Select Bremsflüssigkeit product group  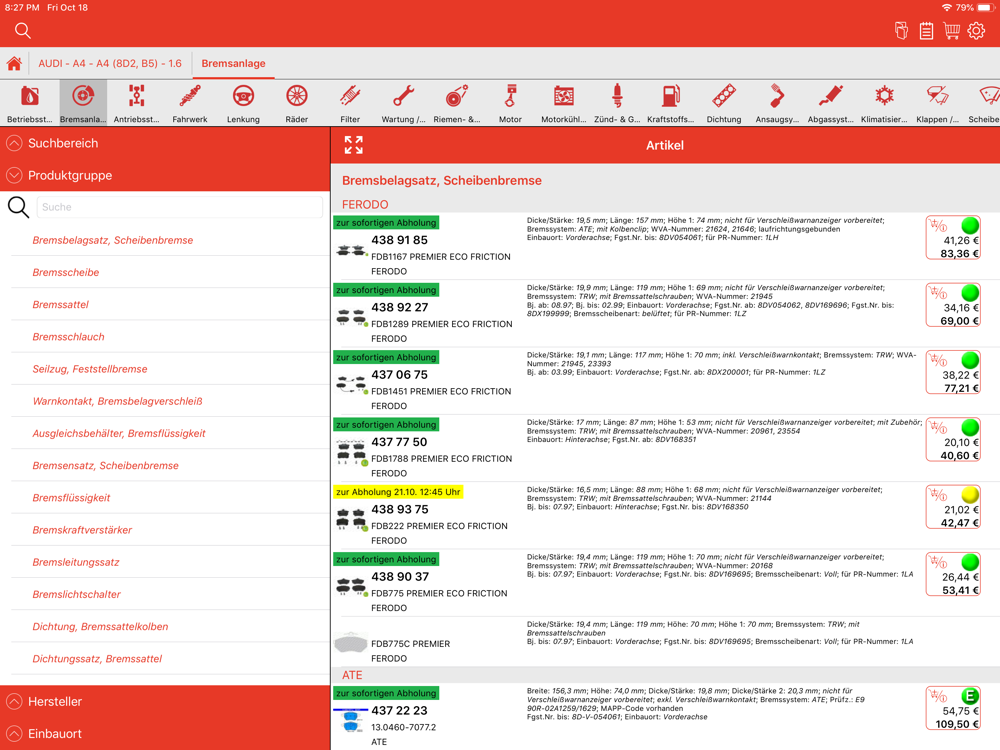click(71, 498)
